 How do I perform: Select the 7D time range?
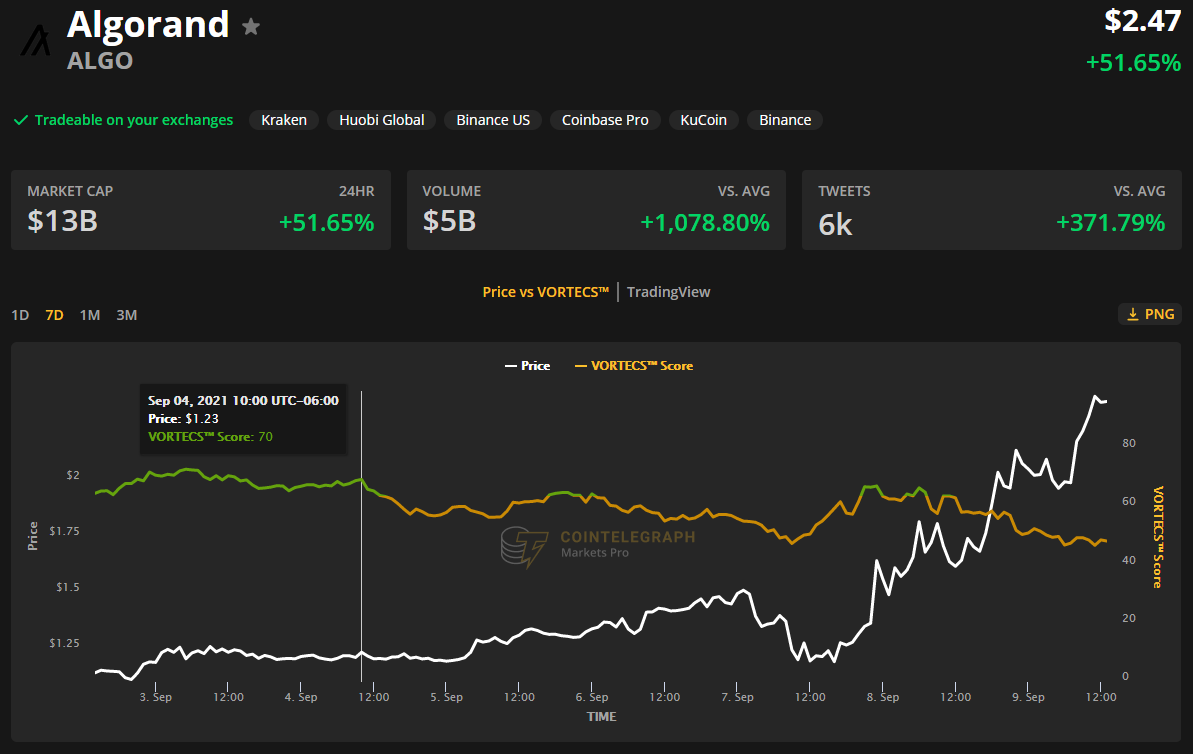pos(54,315)
